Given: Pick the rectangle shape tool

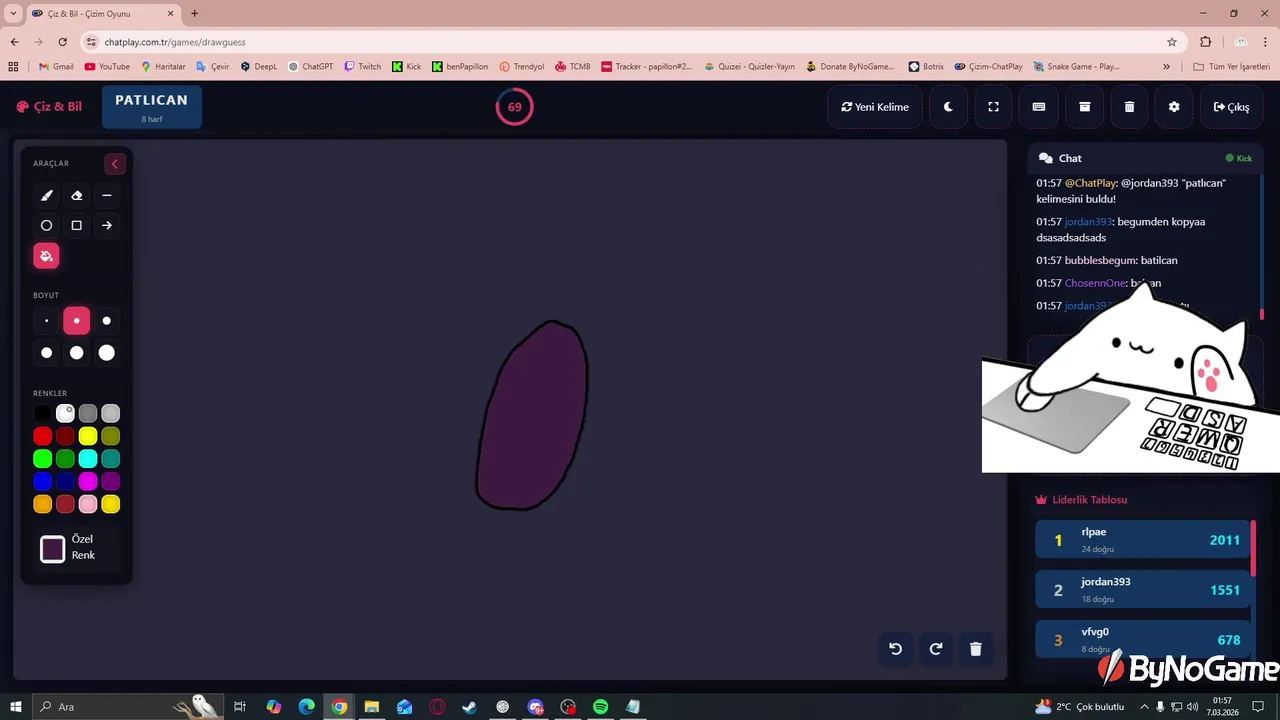Looking at the screenshot, I should coord(76,226).
